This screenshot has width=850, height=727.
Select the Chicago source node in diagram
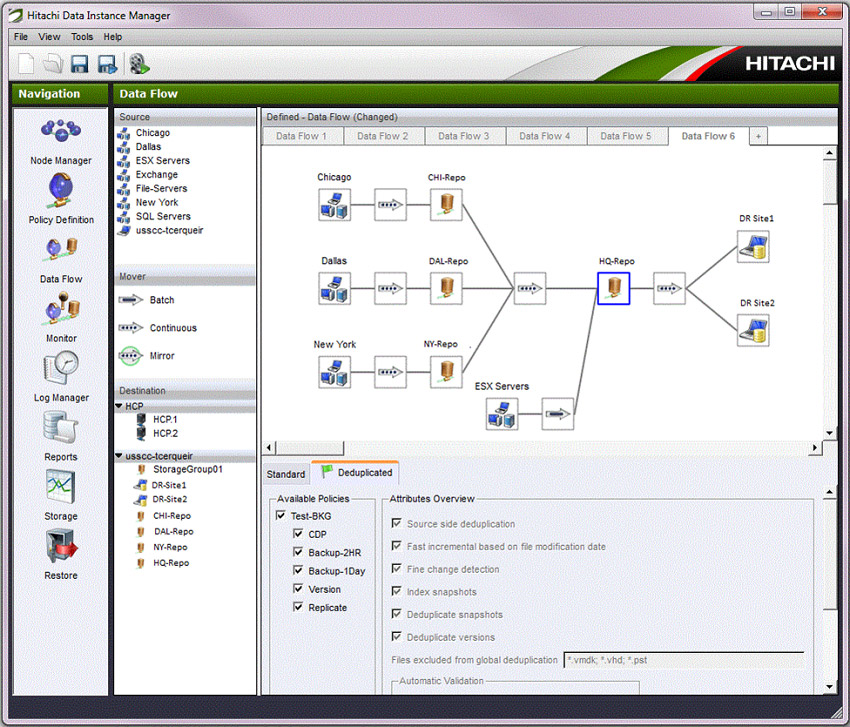334,205
